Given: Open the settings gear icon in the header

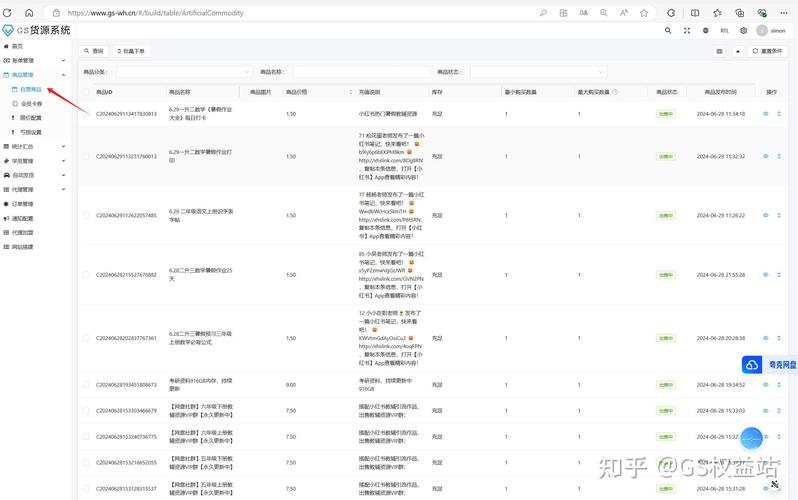Looking at the screenshot, I should tap(742, 31).
